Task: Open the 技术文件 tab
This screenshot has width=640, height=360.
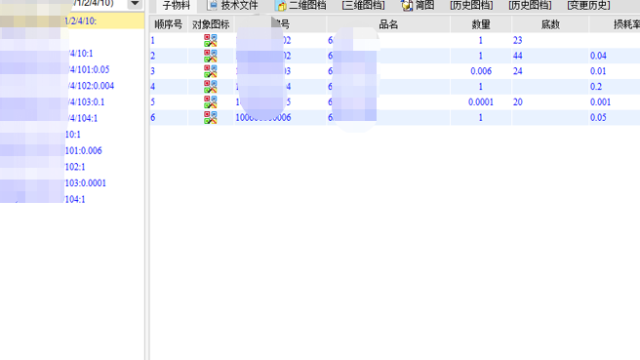Action: [233, 5]
